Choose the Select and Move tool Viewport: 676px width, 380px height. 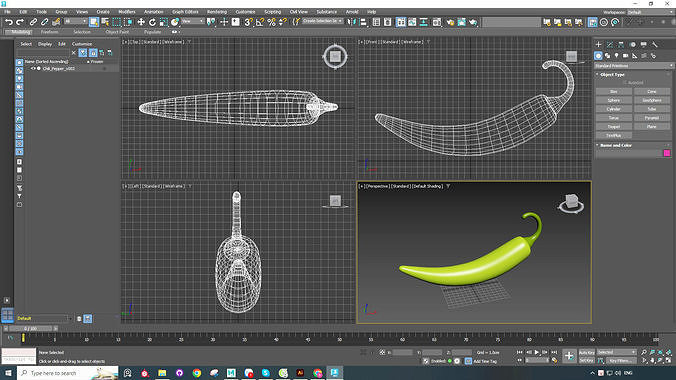[x=141, y=22]
